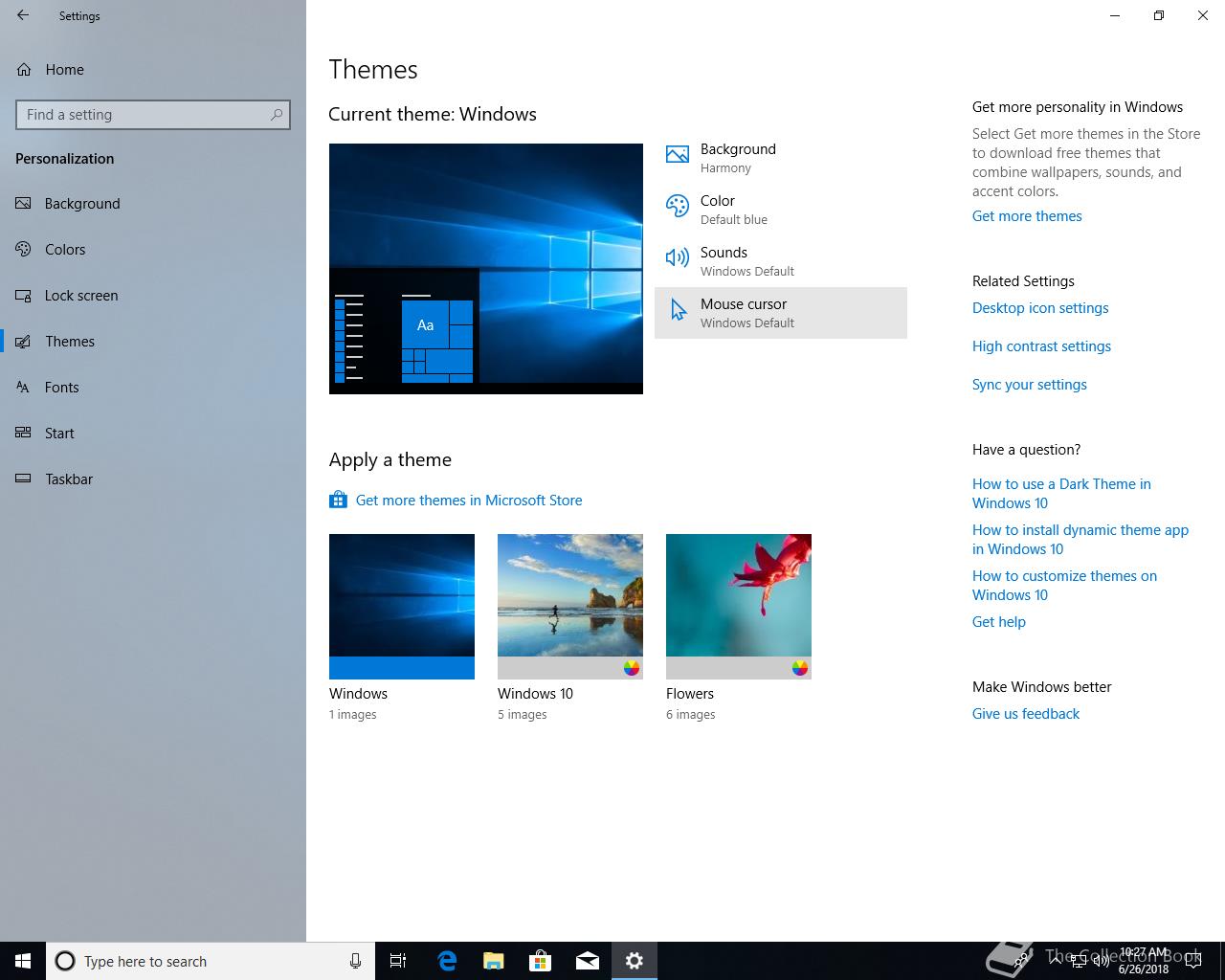This screenshot has height=980, width=1225.
Task: Click the Cortana circle icon in the search box
Action: click(x=65, y=961)
